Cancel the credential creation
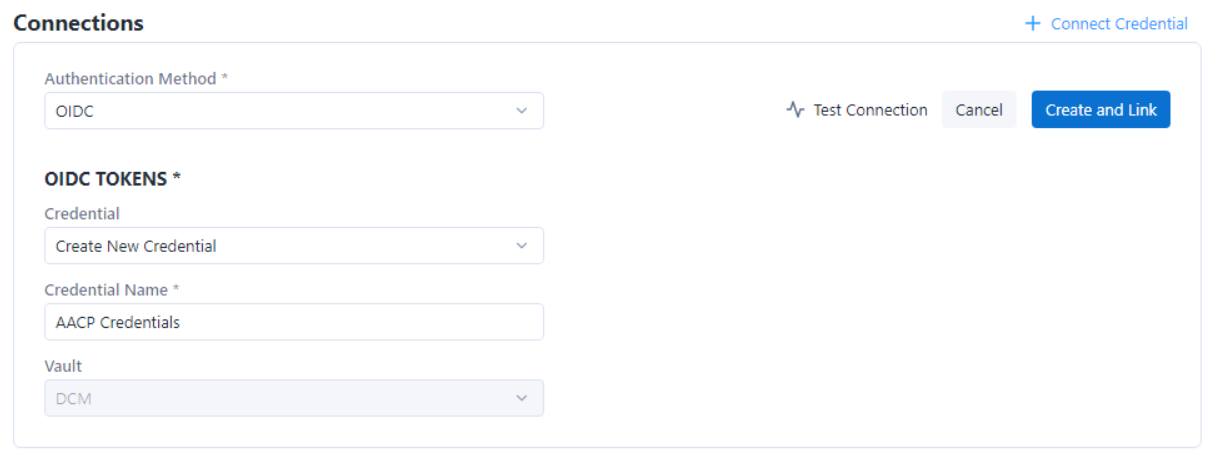Screen dimensions: 1214x461 [979, 110]
